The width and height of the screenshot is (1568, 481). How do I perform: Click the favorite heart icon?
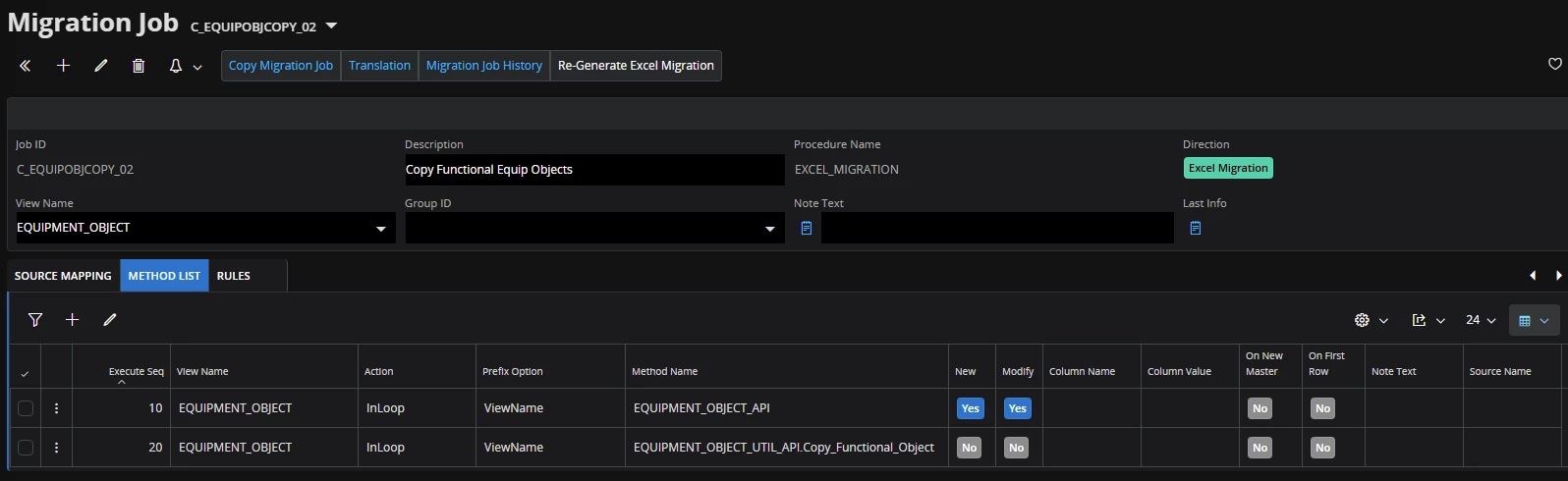[x=1554, y=64]
